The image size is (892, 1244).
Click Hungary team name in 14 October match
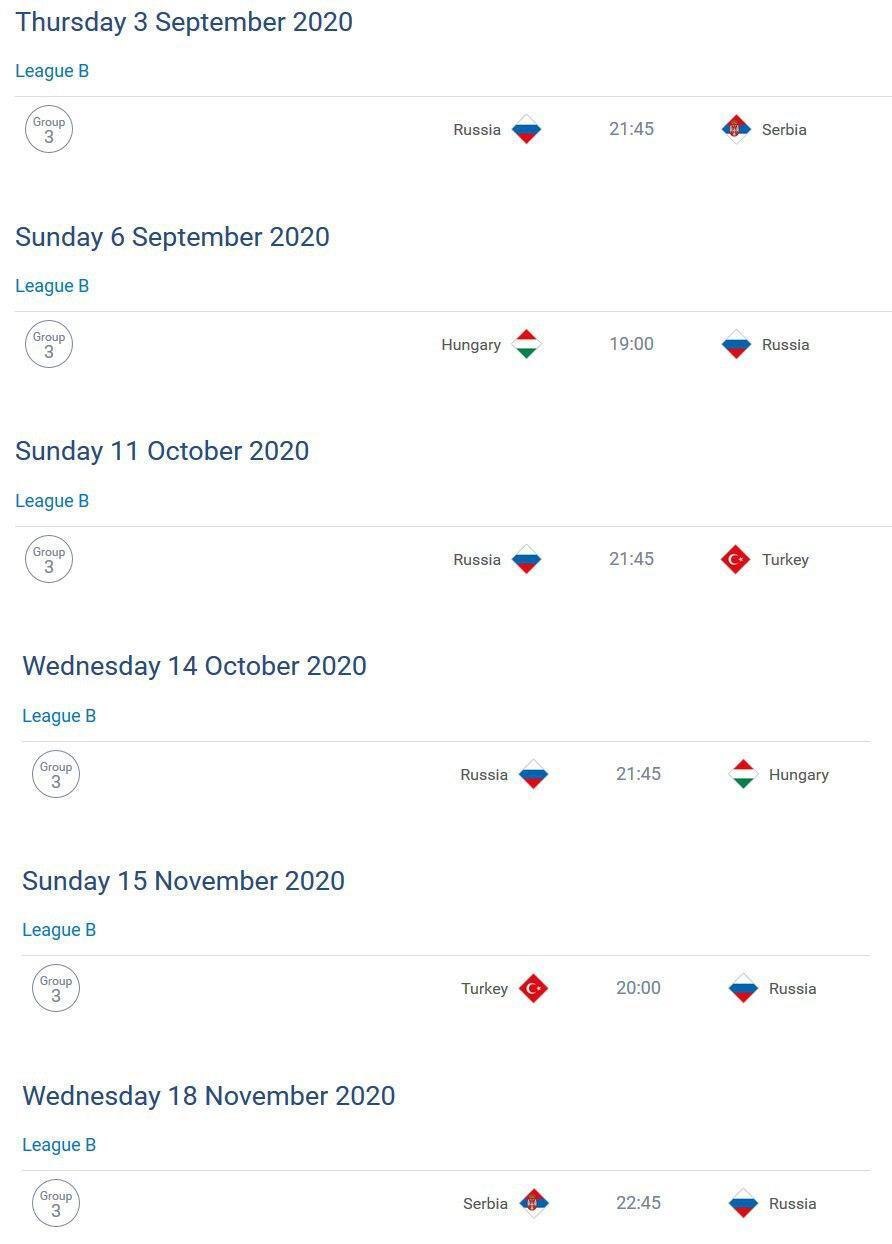799,774
